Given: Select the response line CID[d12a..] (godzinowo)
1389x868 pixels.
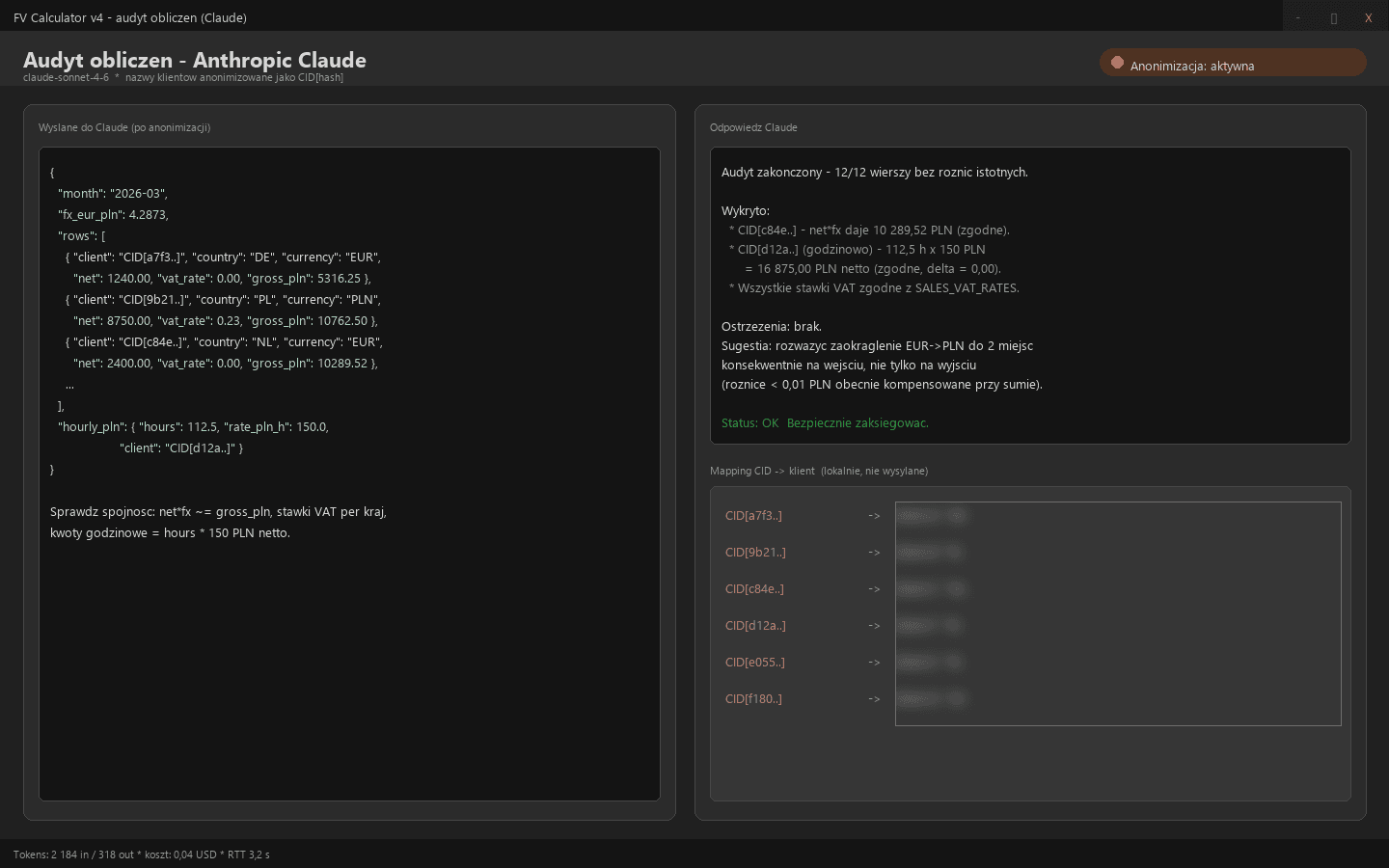Looking at the screenshot, I should click(857, 250).
